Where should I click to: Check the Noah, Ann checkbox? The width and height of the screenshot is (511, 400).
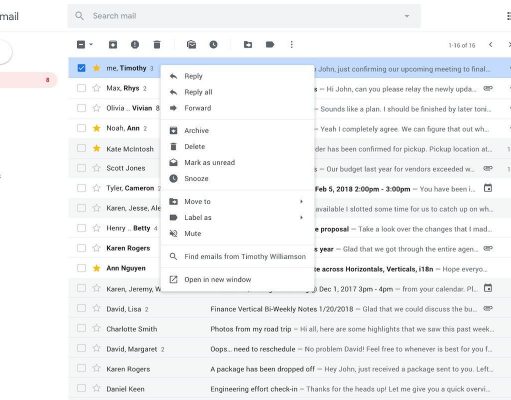pyautogui.click(x=81, y=128)
